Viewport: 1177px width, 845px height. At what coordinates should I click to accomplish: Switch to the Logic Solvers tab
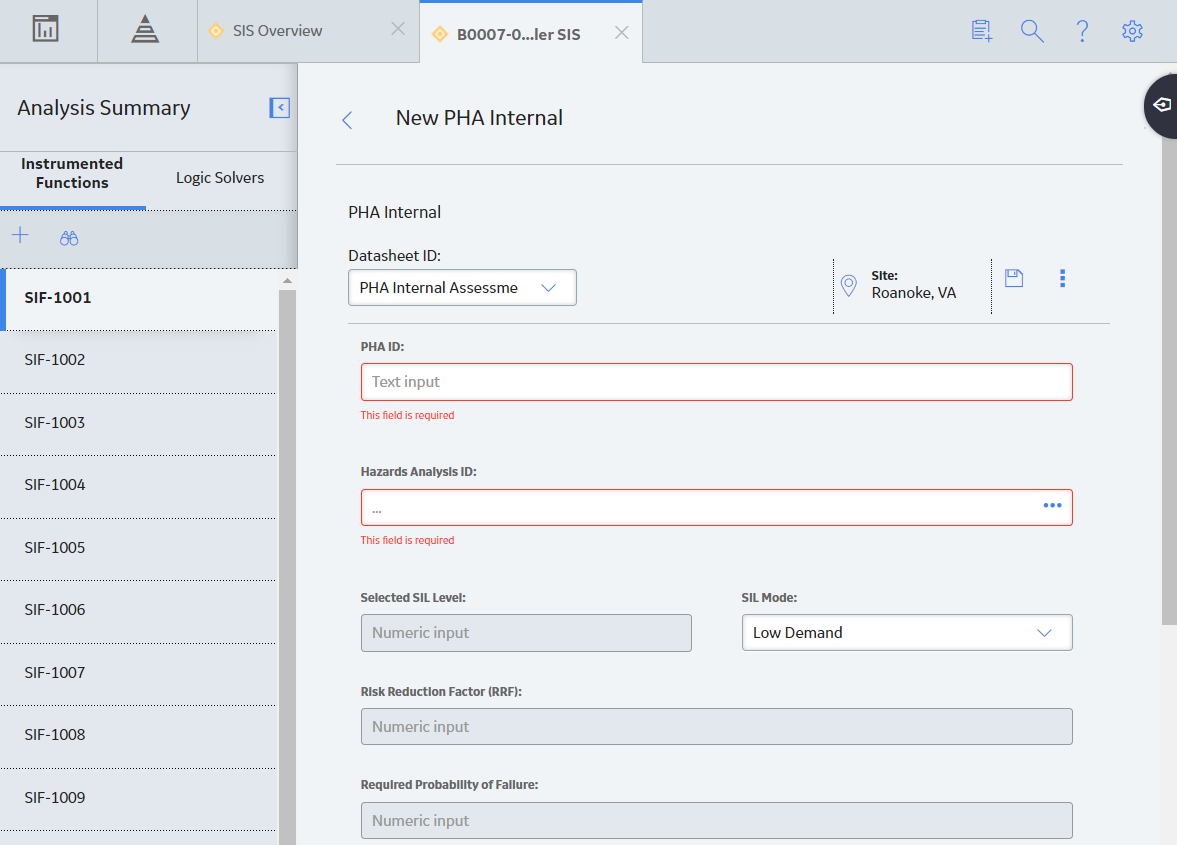tap(220, 178)
